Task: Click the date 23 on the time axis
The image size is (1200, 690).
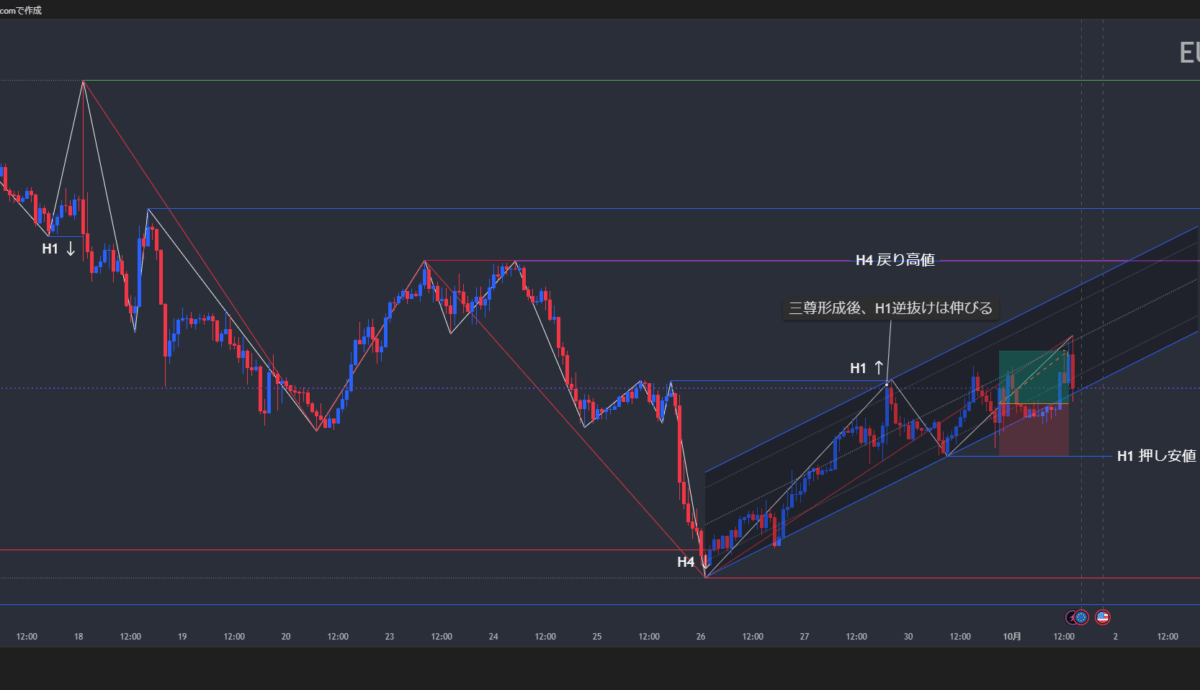Action: 389,636
